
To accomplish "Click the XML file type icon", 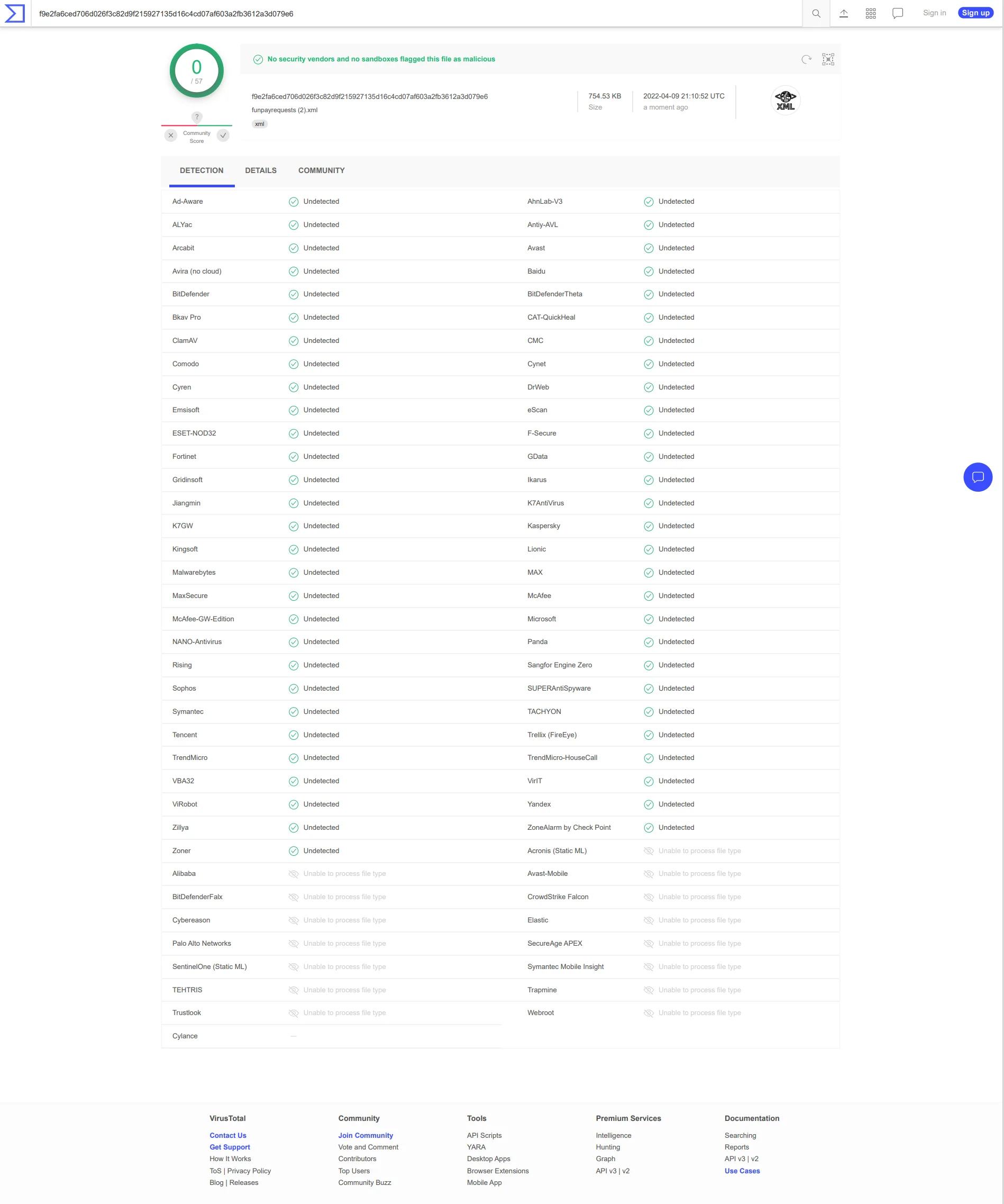I will [785, 99].
